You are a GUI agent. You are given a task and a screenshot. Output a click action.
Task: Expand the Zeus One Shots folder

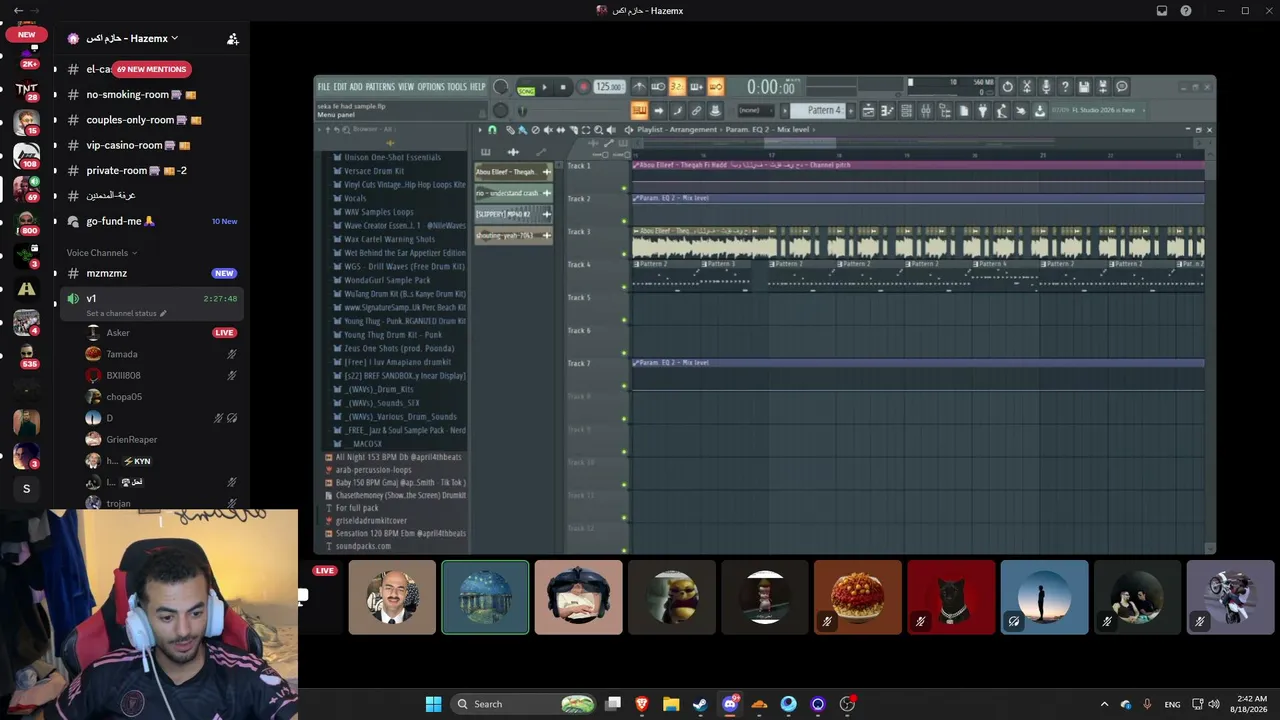tap(399, 348)
